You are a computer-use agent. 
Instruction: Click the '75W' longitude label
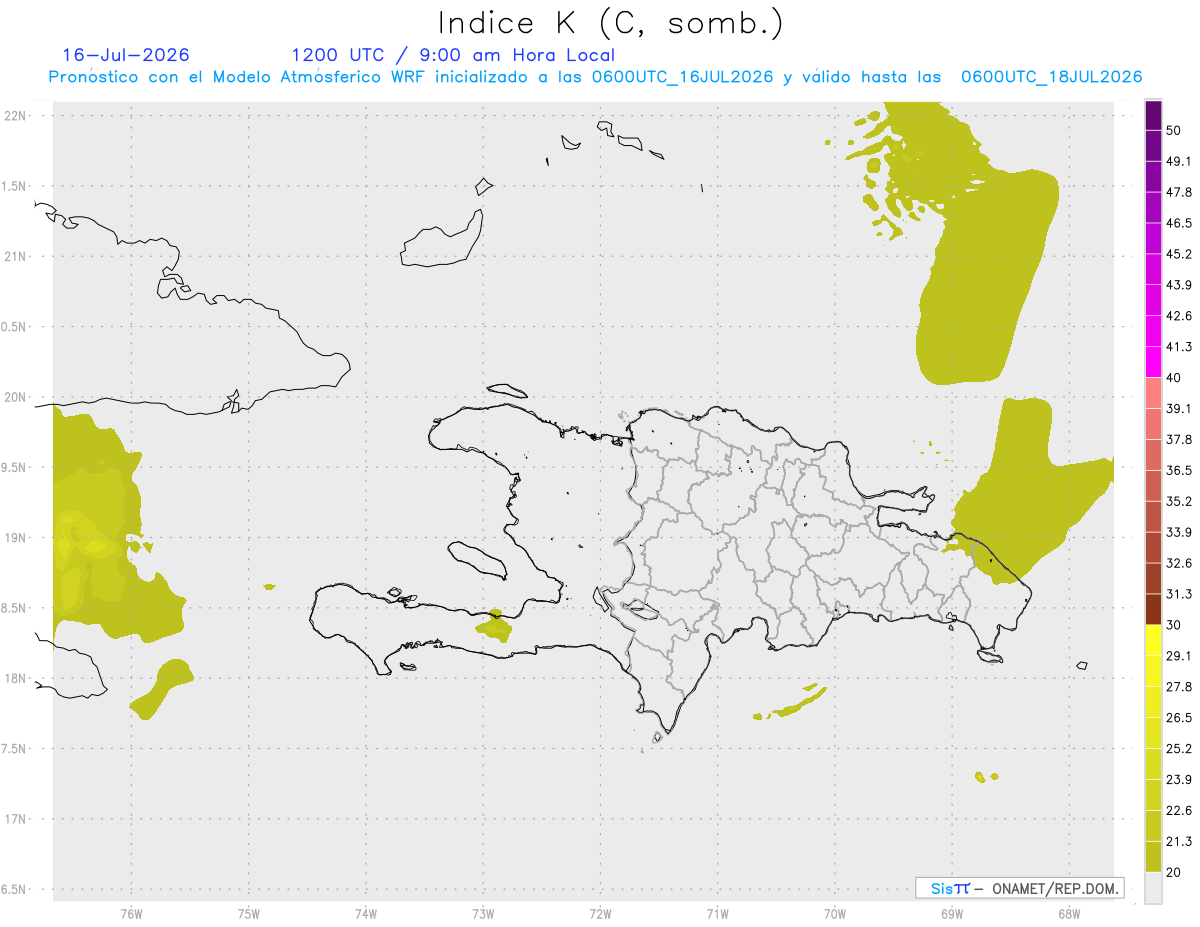click(248, 914)
